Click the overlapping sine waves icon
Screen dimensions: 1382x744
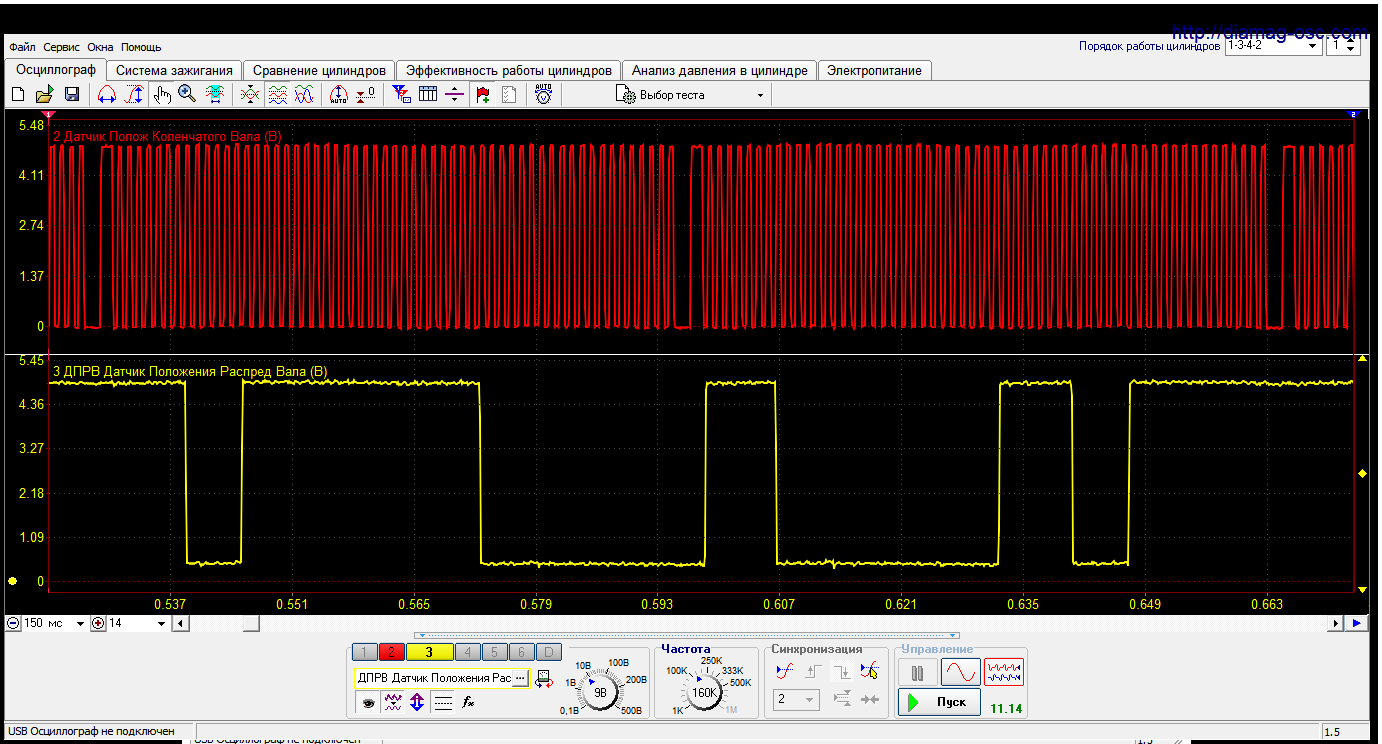pyautogui.click(x=304, y=94)
